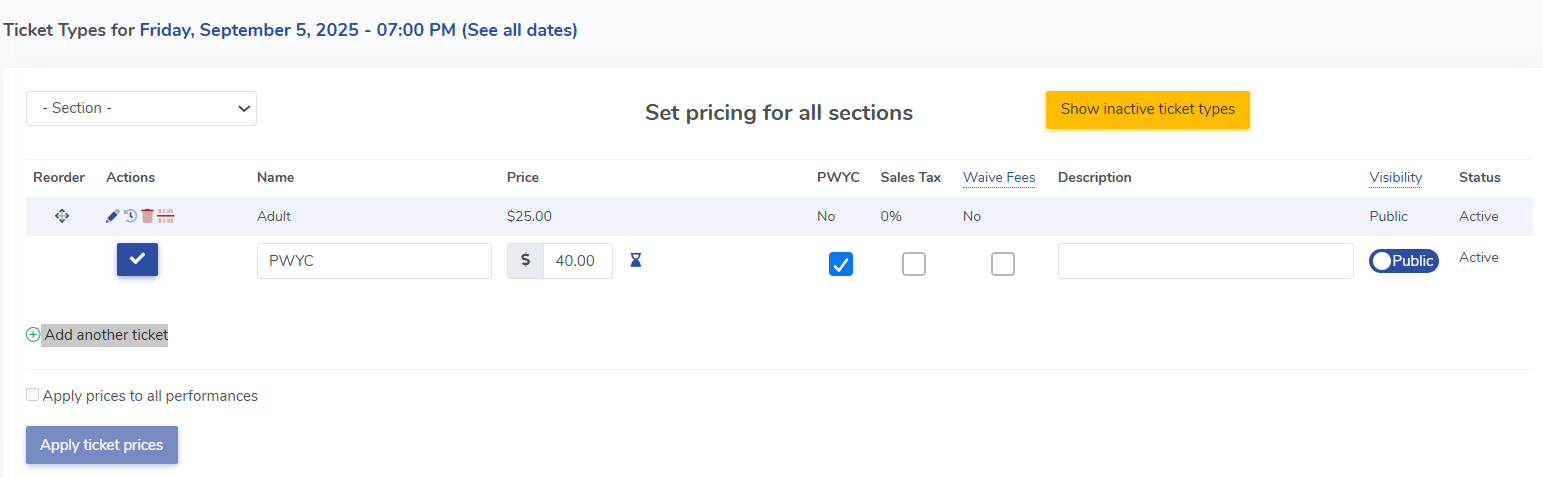
Task: Edit the Adult ticket with pencil icon
Action: 113,216
